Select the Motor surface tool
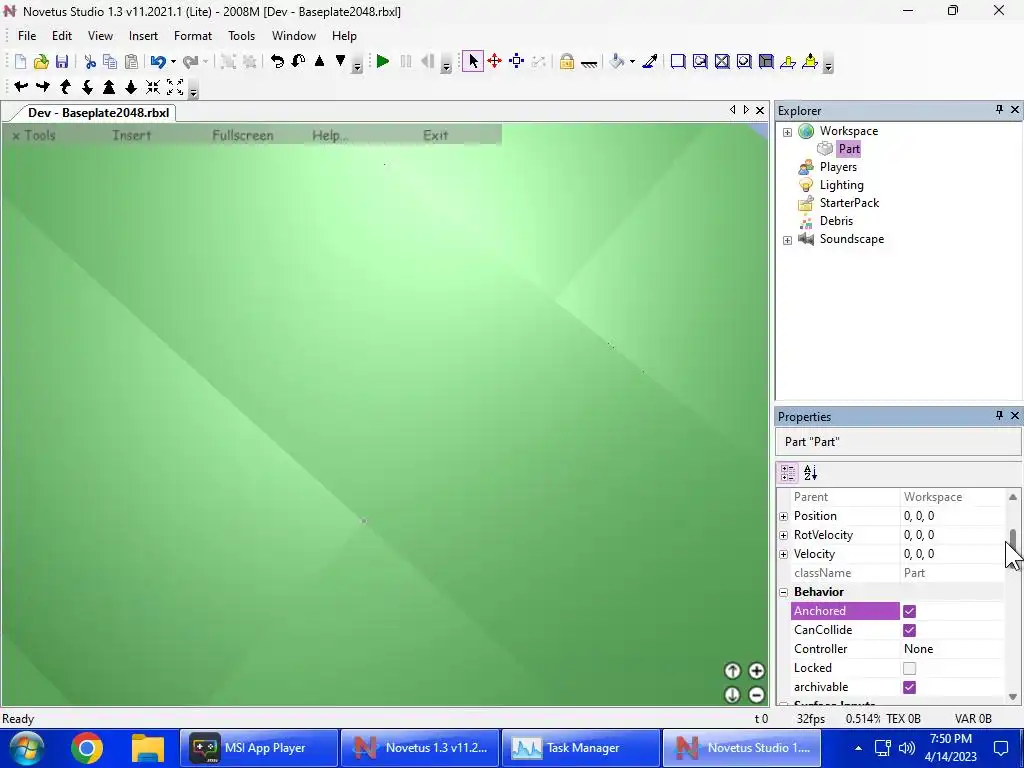The image size is (1024, 768). pos(810,61)
